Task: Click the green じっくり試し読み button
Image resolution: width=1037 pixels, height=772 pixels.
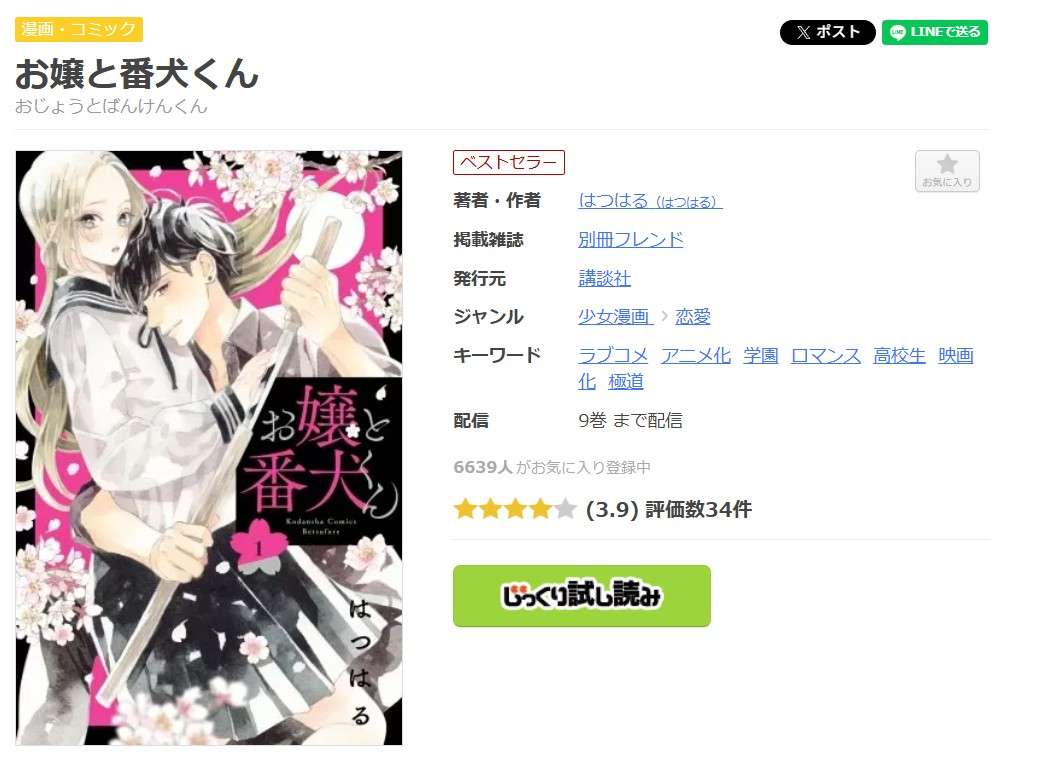Action: (x=581, y=595)
